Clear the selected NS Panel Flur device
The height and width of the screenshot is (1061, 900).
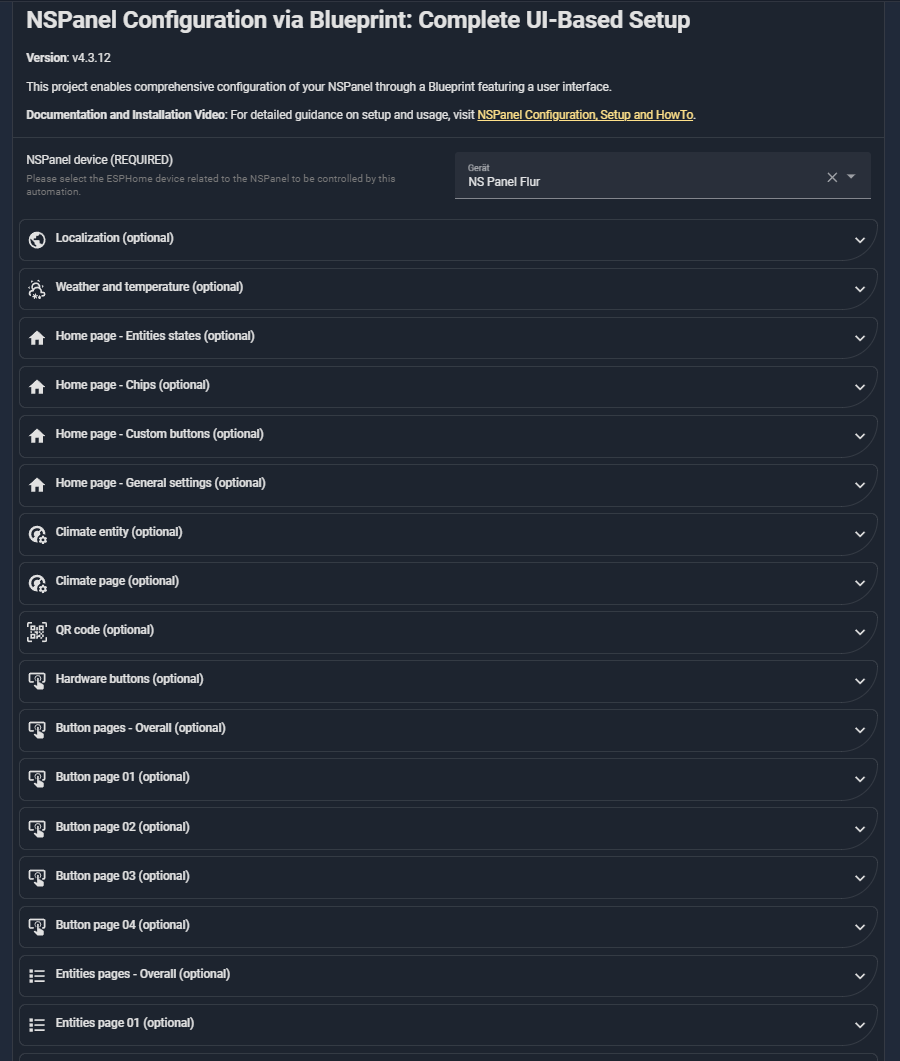point(832,177)
